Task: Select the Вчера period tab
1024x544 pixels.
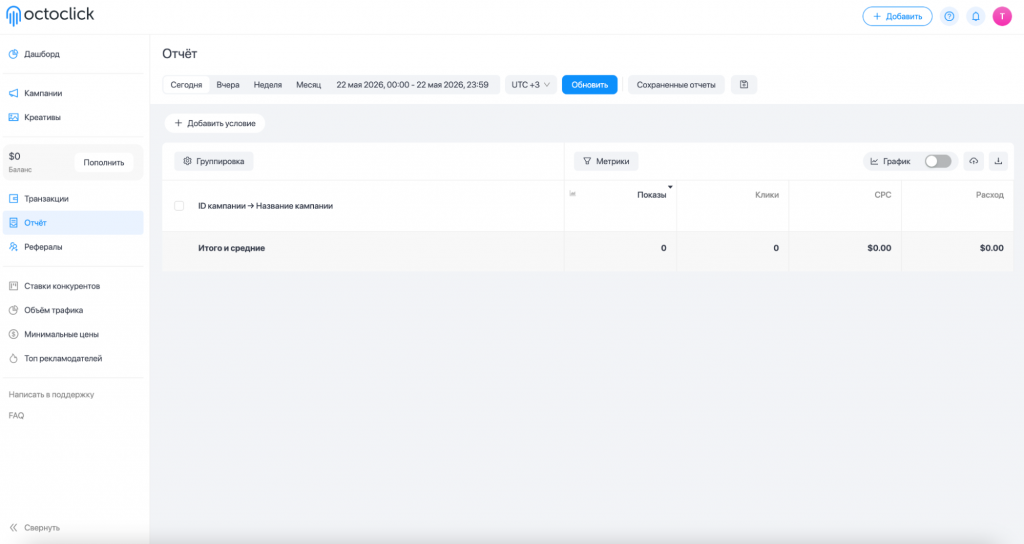Action: click(x=228, y=84)
